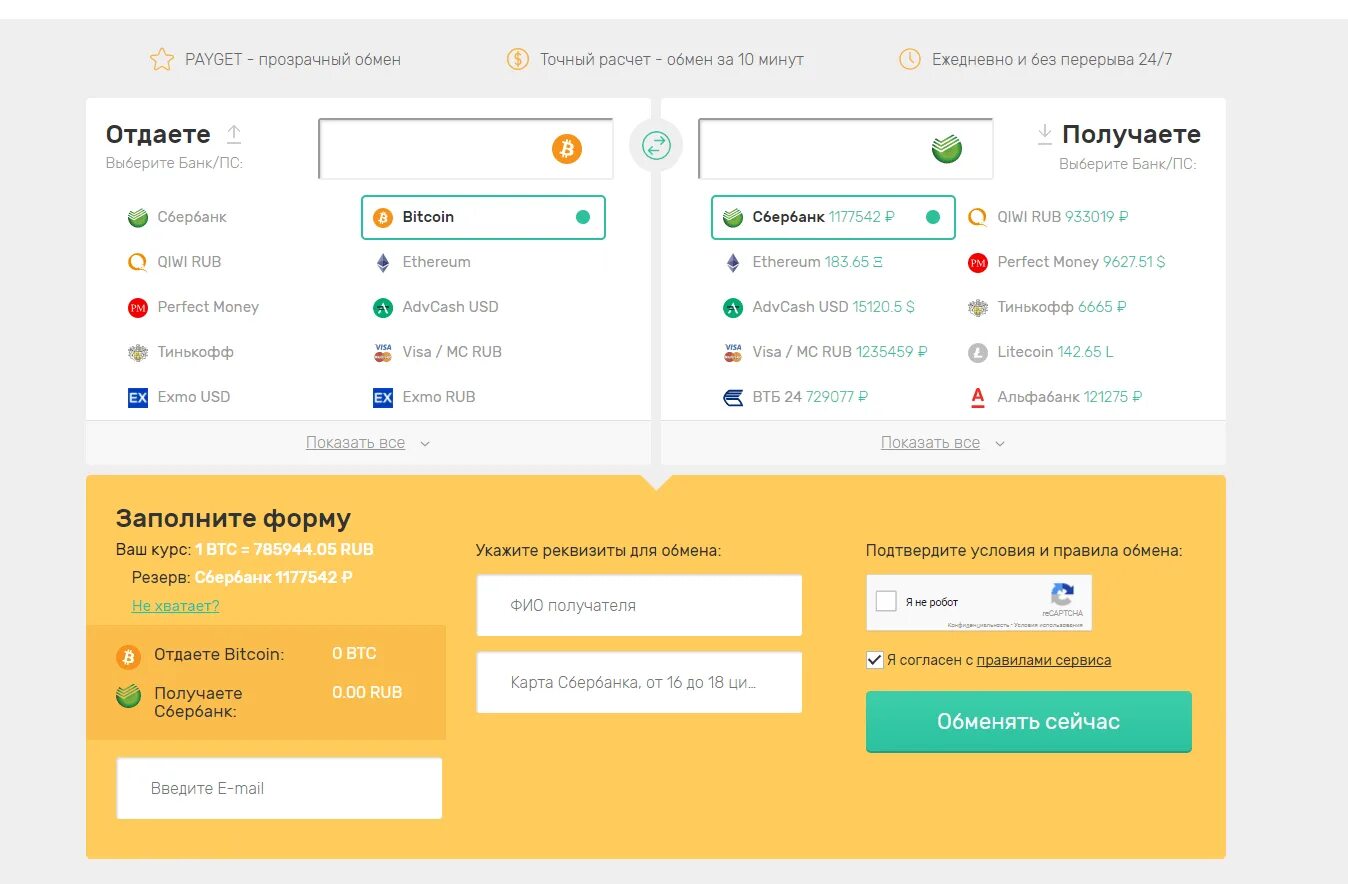Click the Perfect Money icon next to 9627.51 $
The image size is (1348, 884).
978,262
